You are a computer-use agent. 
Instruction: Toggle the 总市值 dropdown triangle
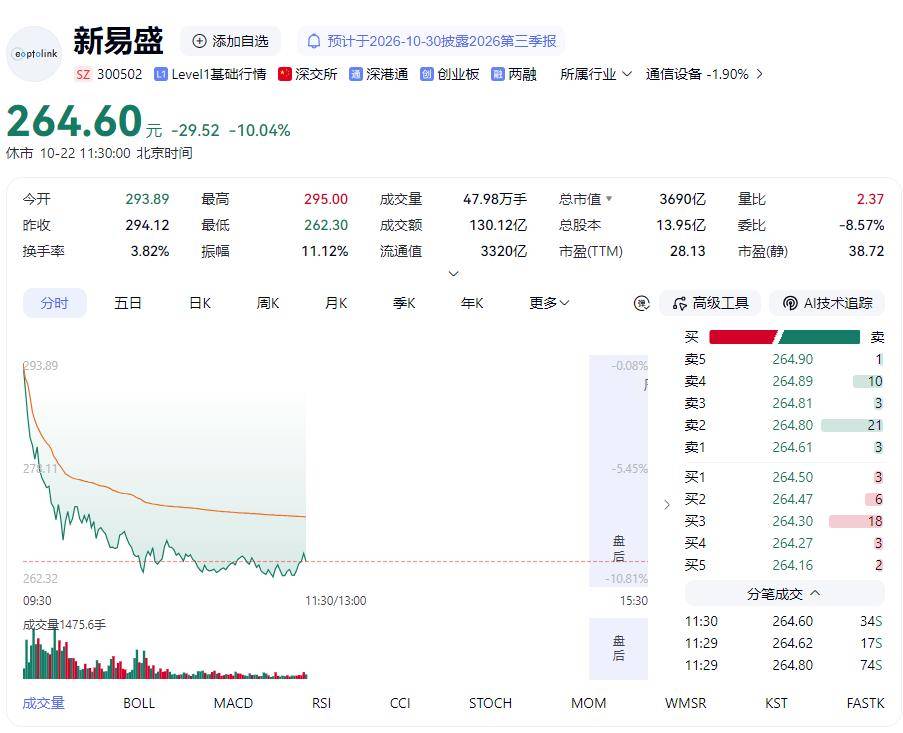(609, 199)
